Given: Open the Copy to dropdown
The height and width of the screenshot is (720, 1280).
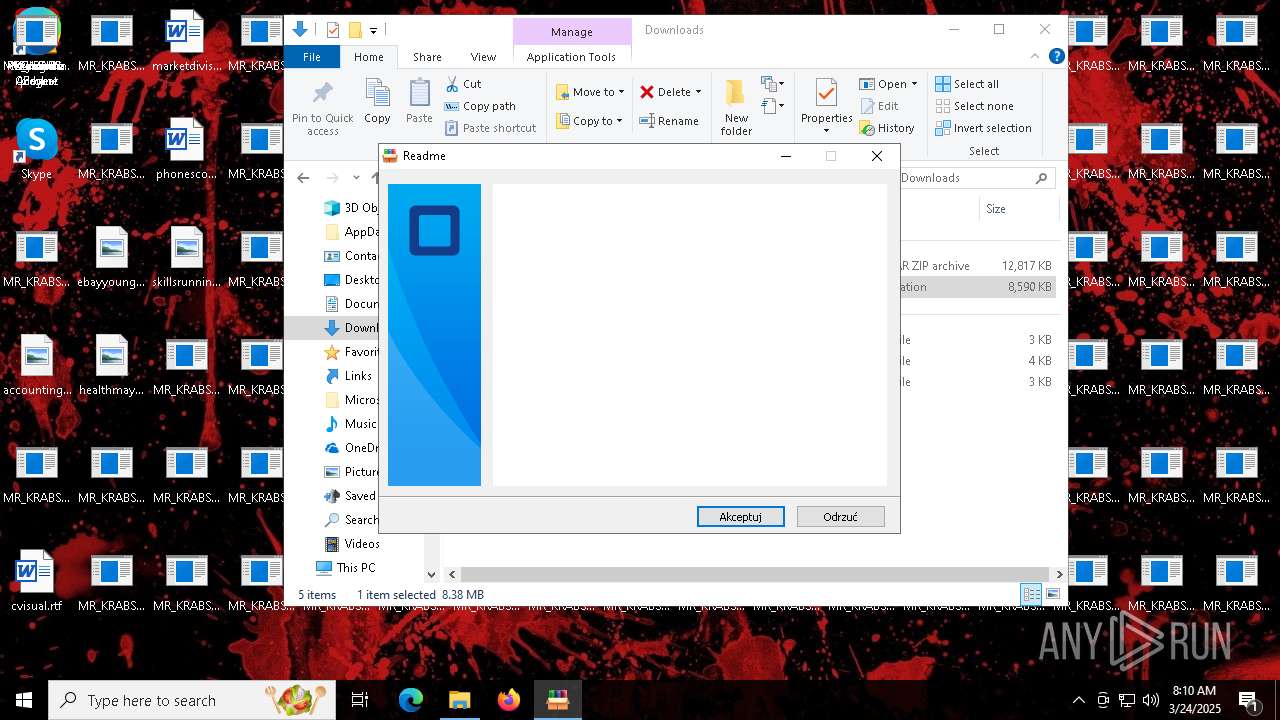Looking at the screenshot, I should (x=589, y=121).
